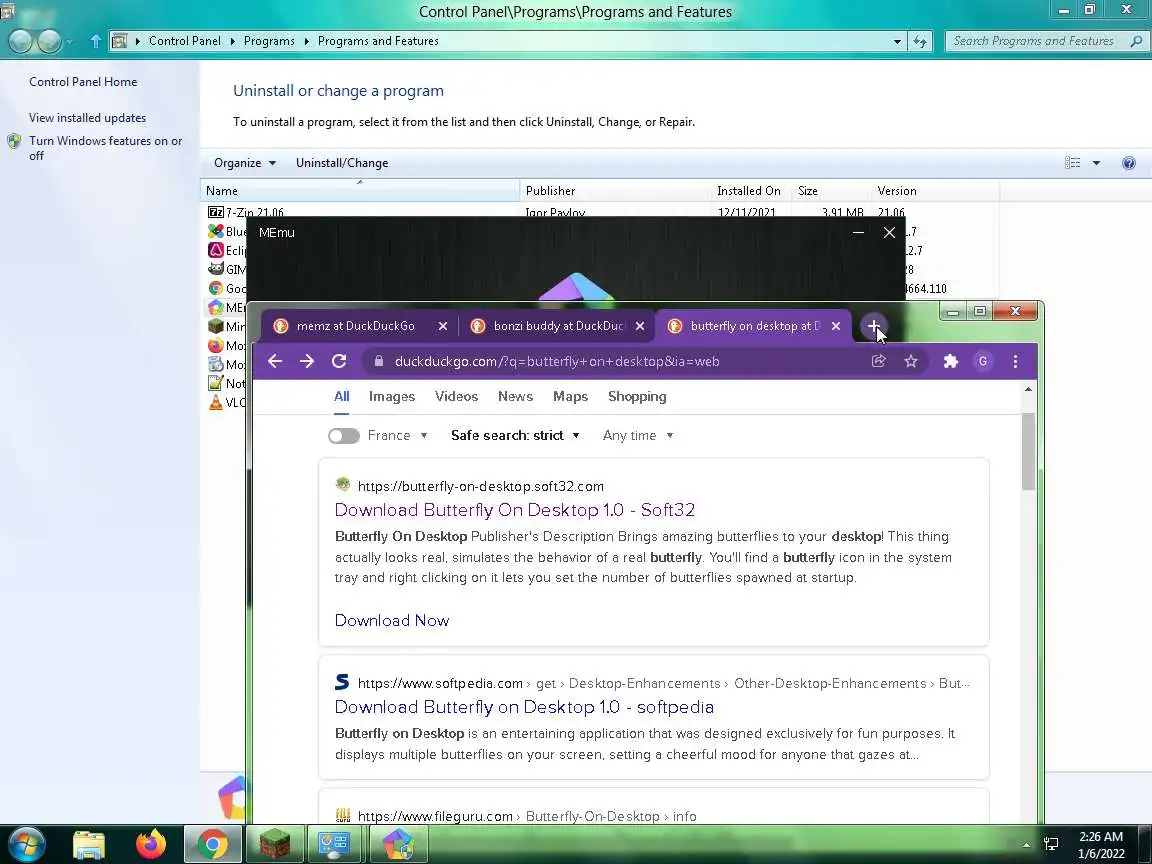
Task: Open Maps search results
Action: (x=570, y=397)
